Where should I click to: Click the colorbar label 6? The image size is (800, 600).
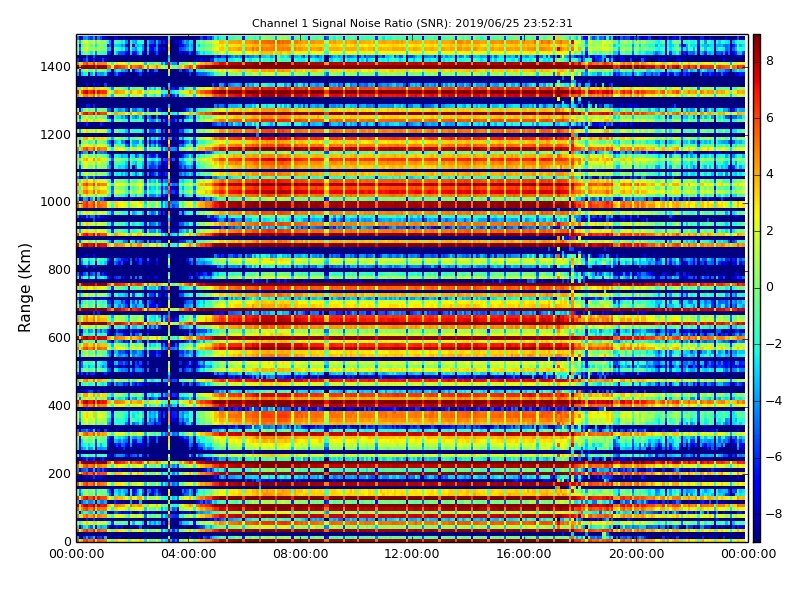point(770,118)
